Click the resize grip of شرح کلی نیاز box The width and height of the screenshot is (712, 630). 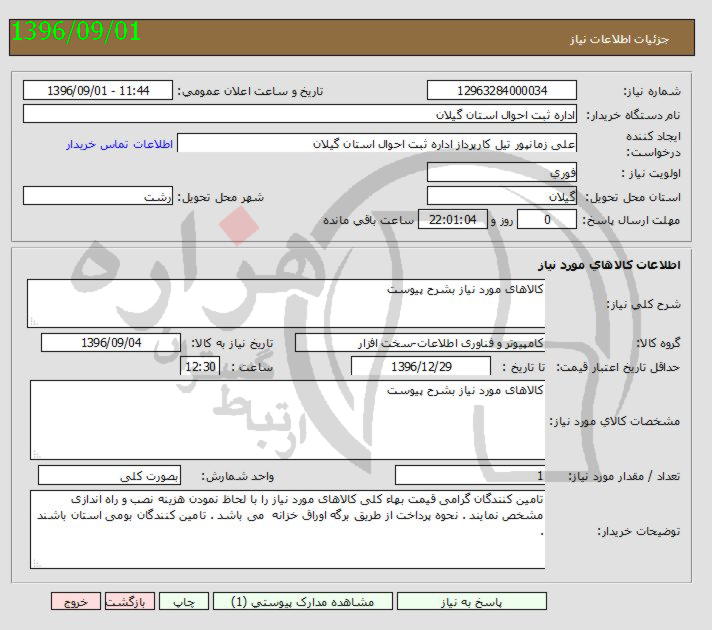34,322
